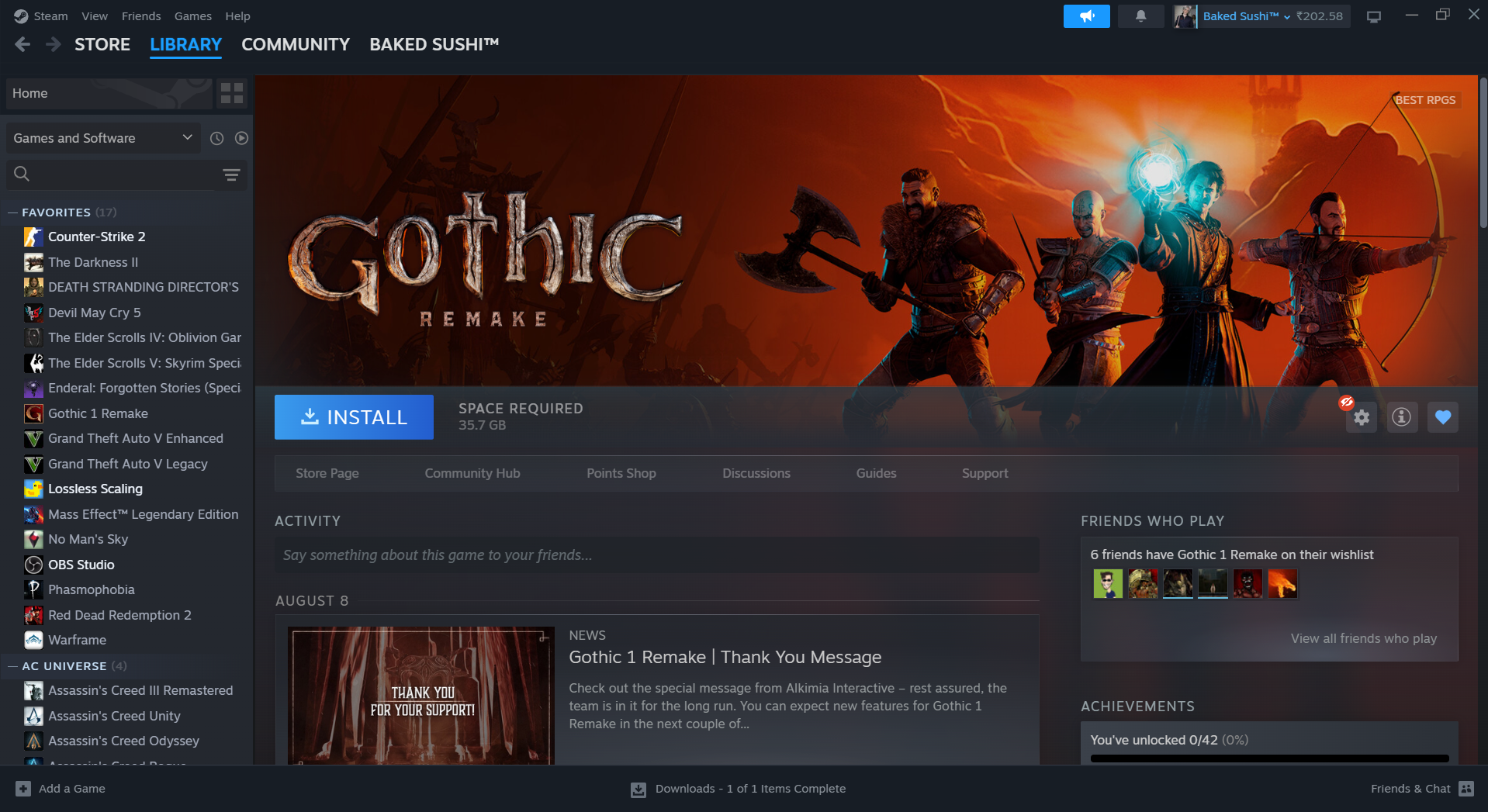Show ready-to-play games filter icon
The image size is (1488, 812).
coord(242,138)
